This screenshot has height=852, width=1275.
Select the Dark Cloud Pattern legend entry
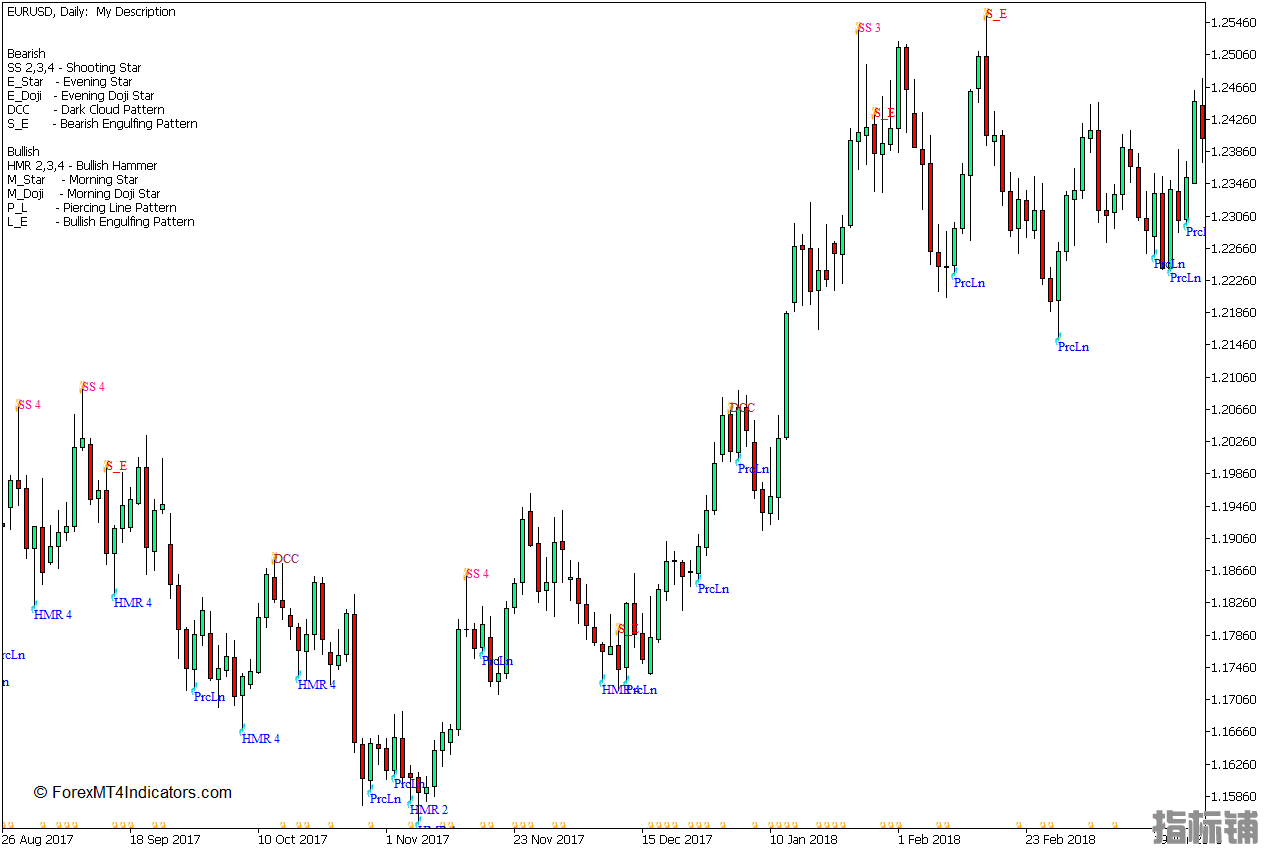coord(86,110)
